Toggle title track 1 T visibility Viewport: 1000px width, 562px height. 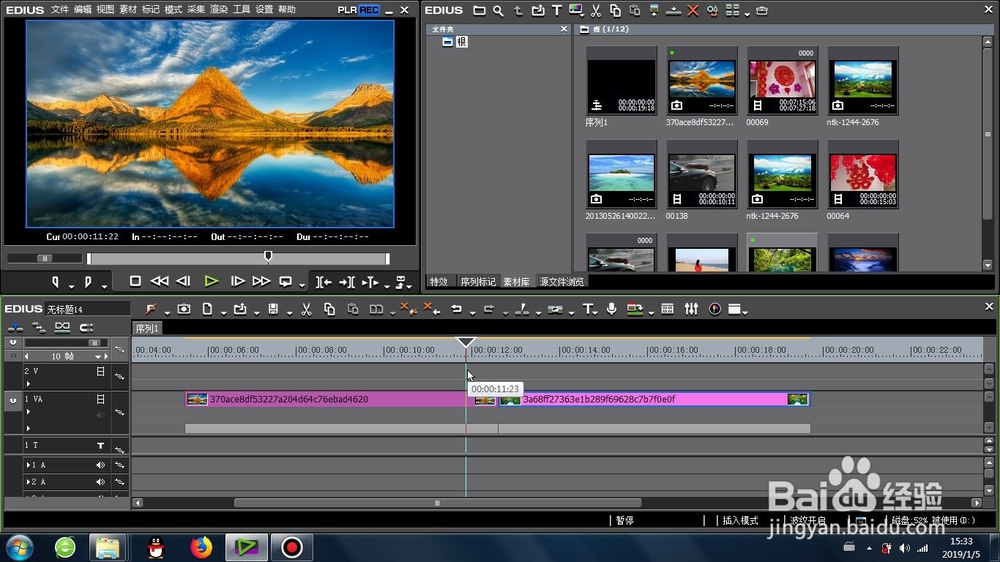point(100,445)
